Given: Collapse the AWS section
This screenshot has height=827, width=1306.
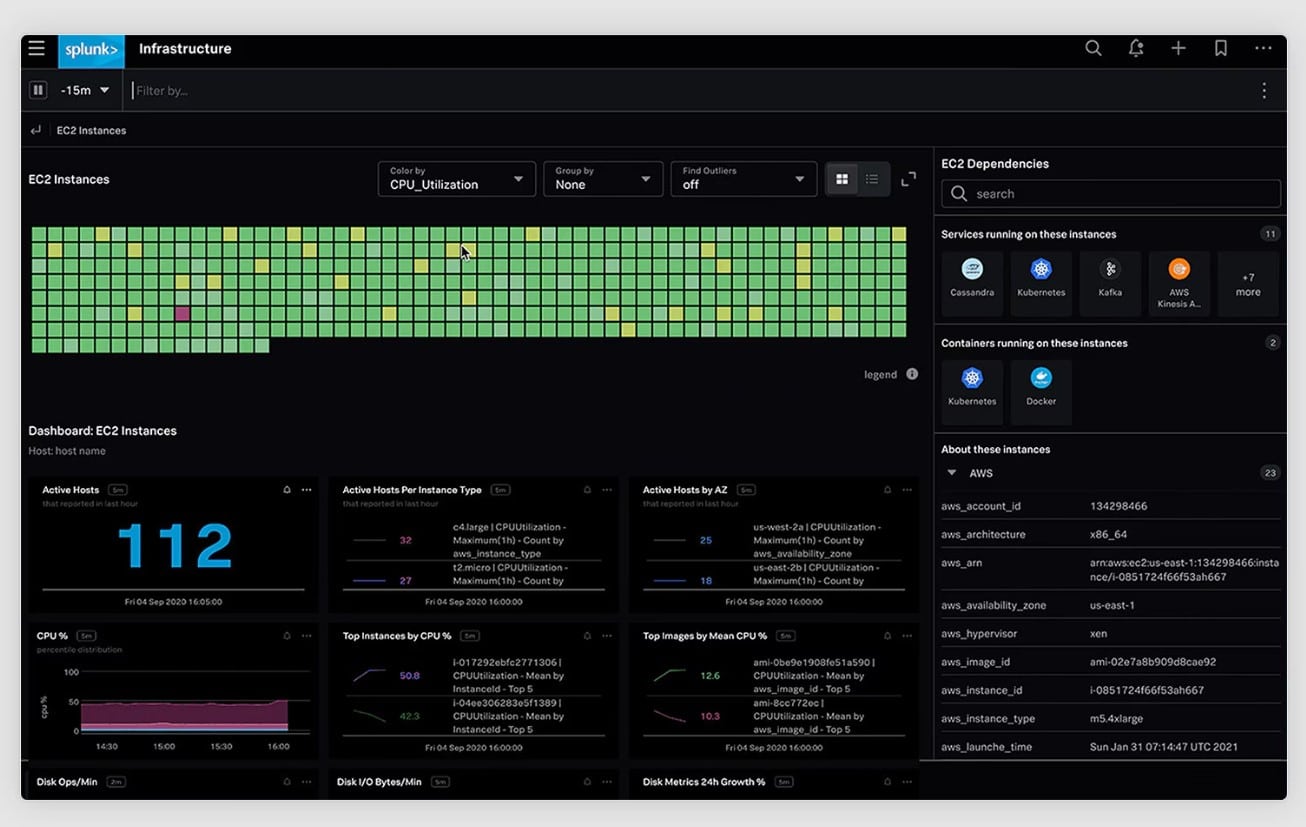Looking at the screenshot, I should pyautogui.click(x=952, y=473).
